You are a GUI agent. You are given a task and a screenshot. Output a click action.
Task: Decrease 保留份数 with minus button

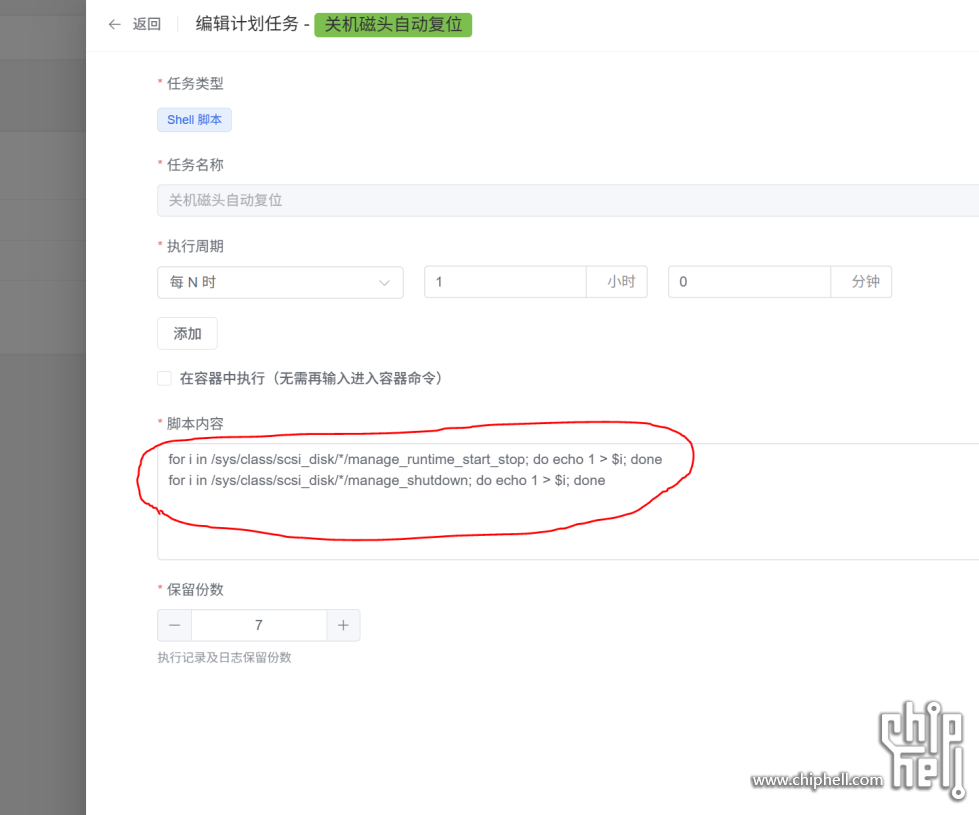175,625
